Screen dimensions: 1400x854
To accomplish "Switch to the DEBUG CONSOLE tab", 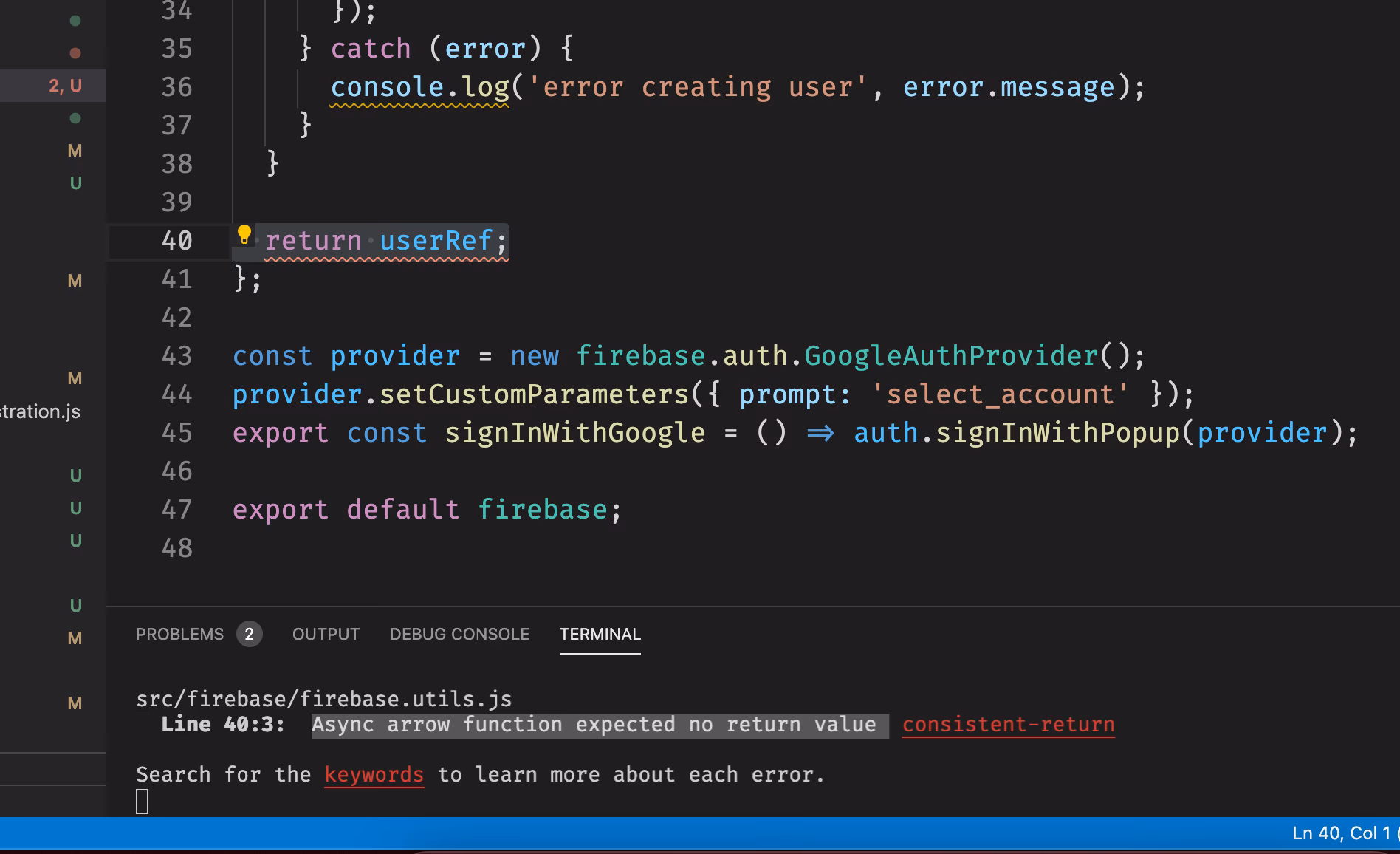I will tap(459, 635).
